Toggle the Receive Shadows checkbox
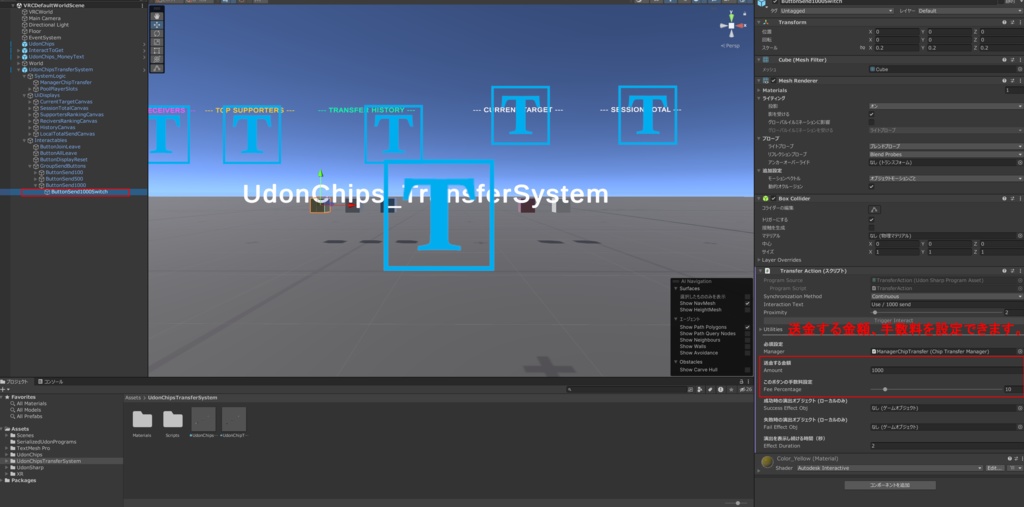The image size is (1024, 507). [x=871, y=114]
